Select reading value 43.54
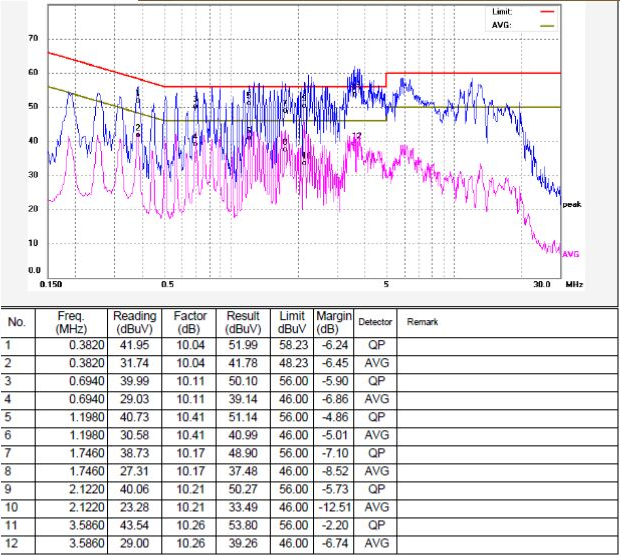The image size is (620, 555). [134, 525]
